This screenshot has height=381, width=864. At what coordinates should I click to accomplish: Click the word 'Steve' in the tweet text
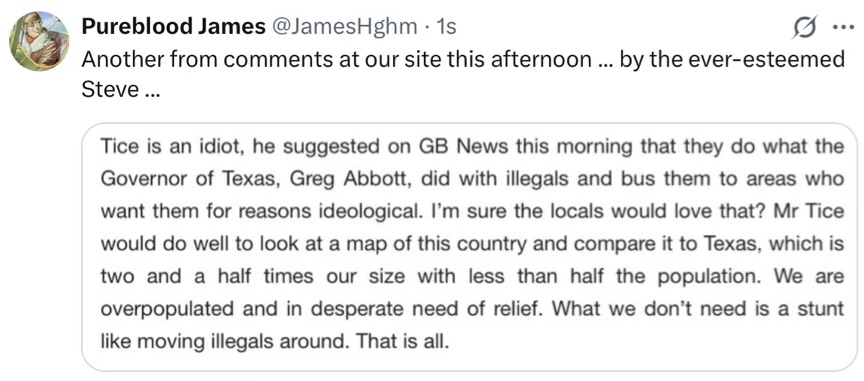pyautogui.click(x=110, y=89)
